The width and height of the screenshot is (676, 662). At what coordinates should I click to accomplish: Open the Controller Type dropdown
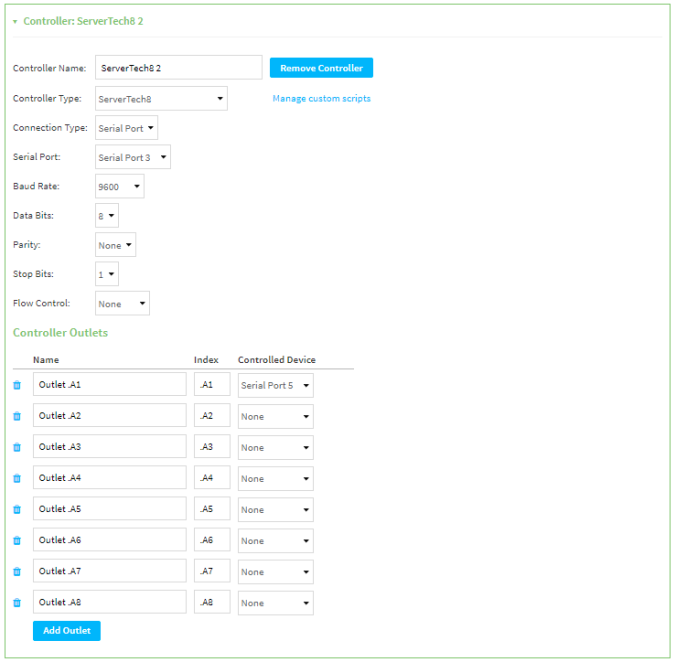161,99
